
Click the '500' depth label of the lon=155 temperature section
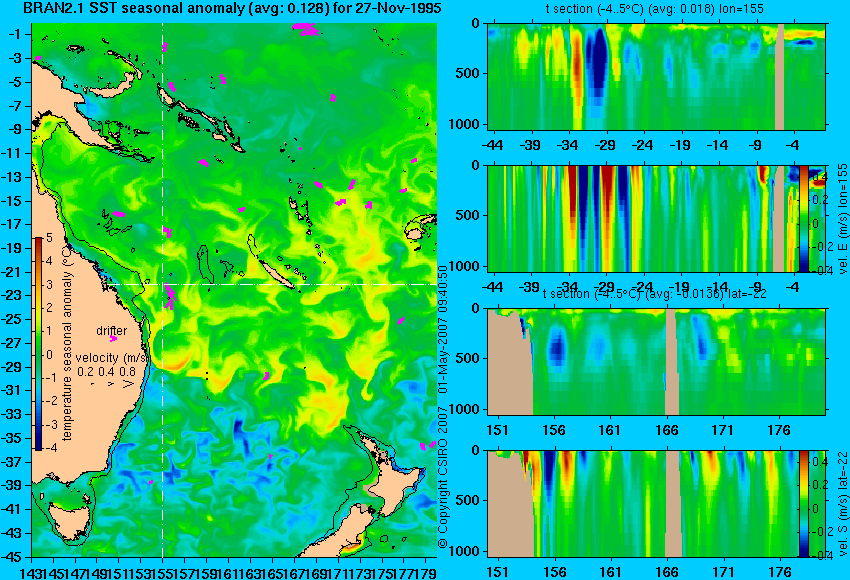[468, 74]
